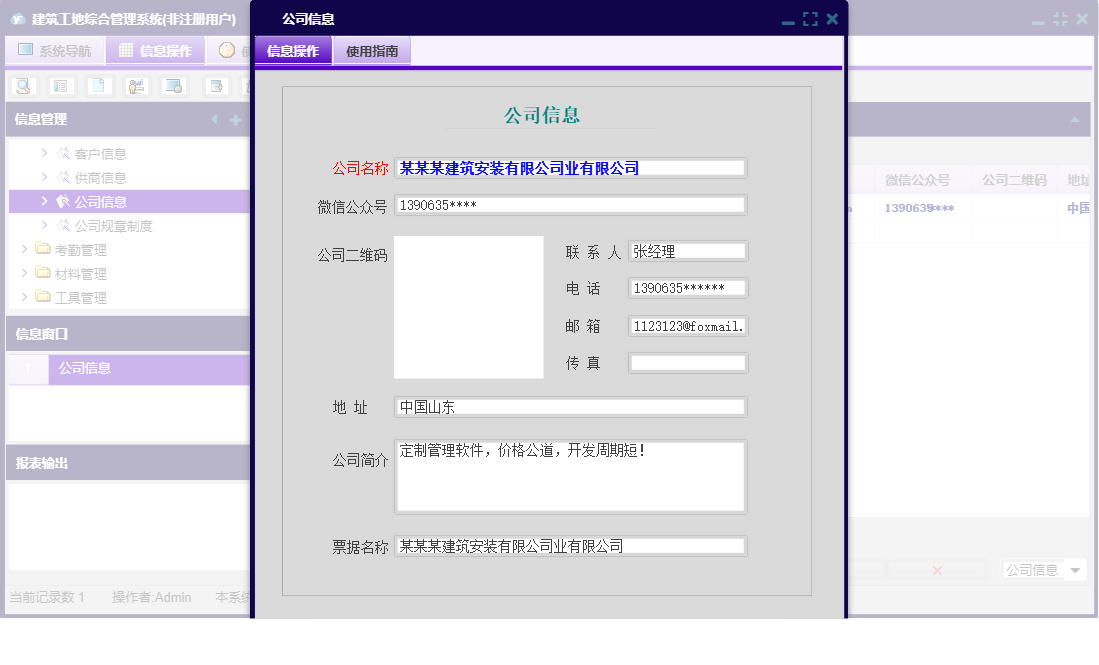Switch to the 信息操作 tab
The image size is (1099, 665).
(x=292, y=49)
